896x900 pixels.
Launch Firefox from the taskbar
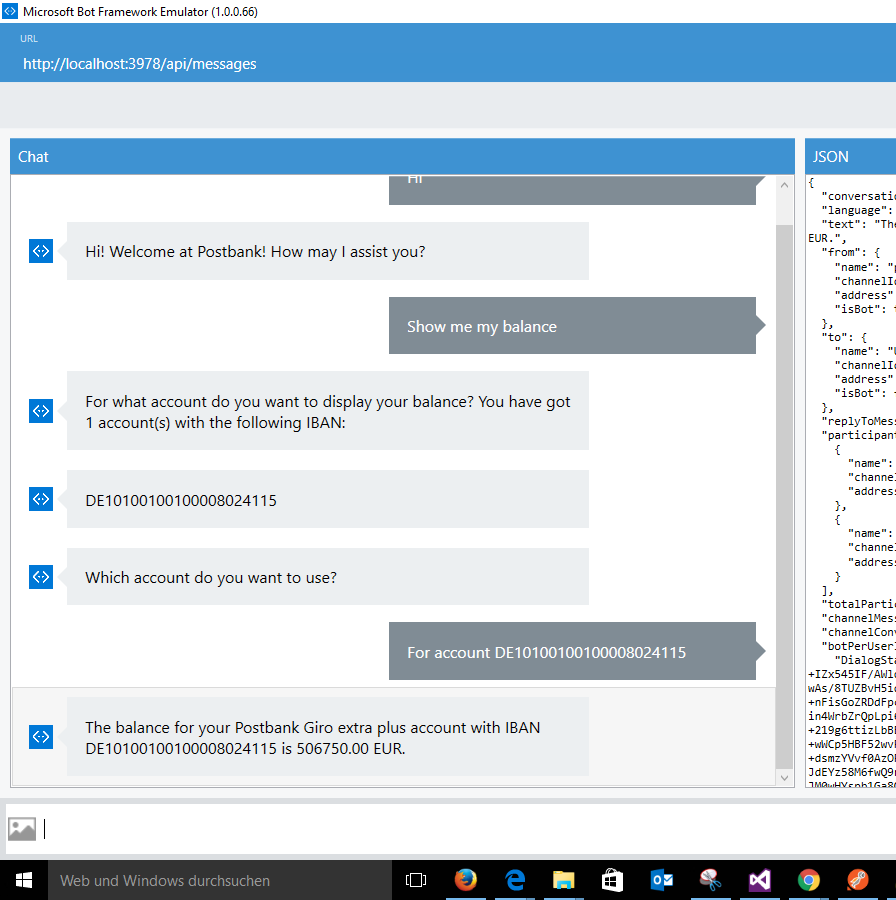pos(466,880)
